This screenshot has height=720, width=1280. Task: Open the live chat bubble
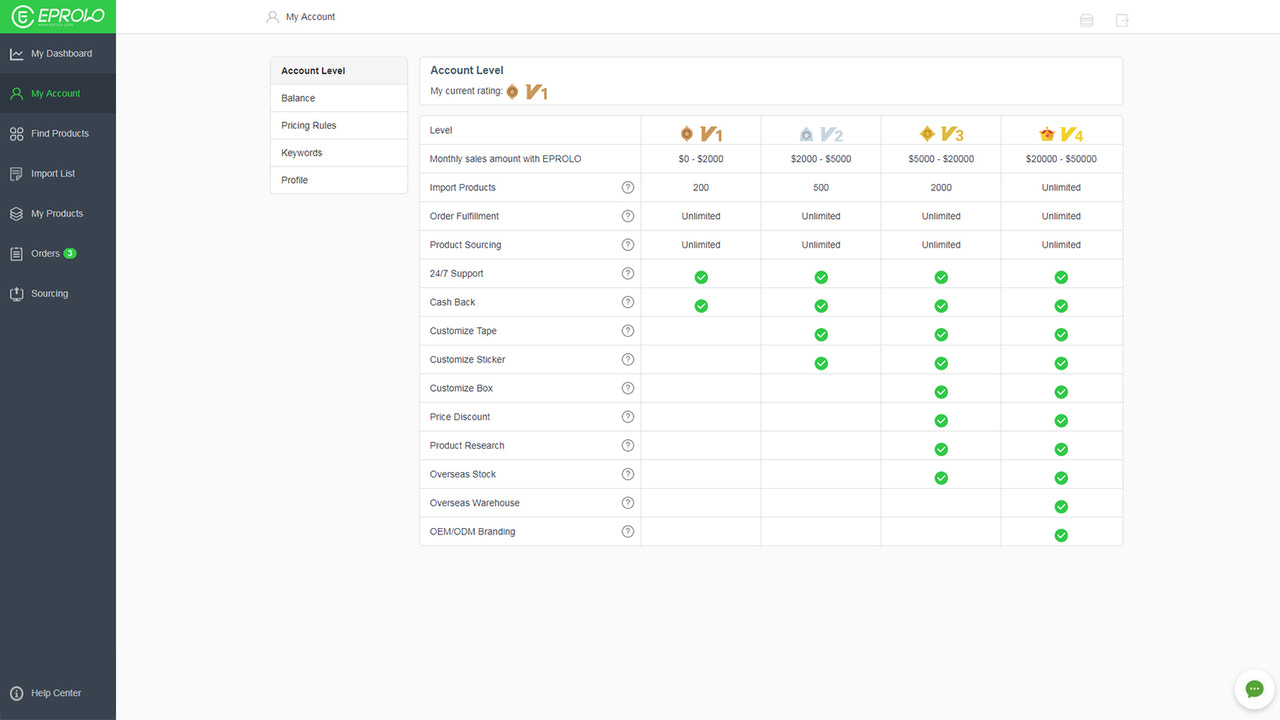click(x=1254, y=689)
